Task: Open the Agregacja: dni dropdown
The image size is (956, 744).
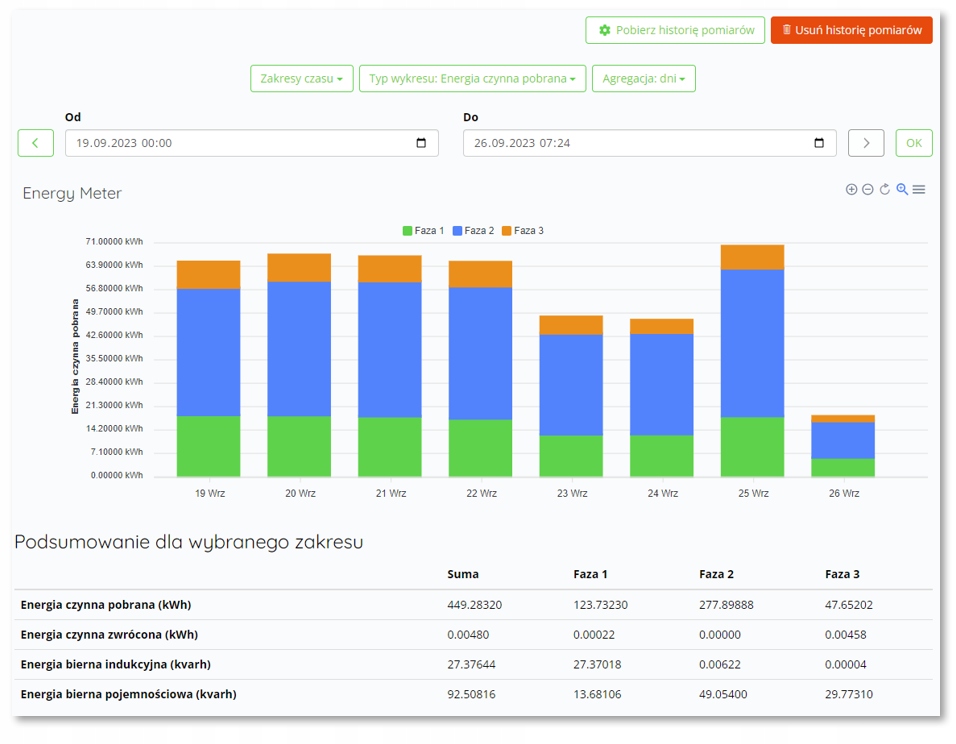Action: 643,79
